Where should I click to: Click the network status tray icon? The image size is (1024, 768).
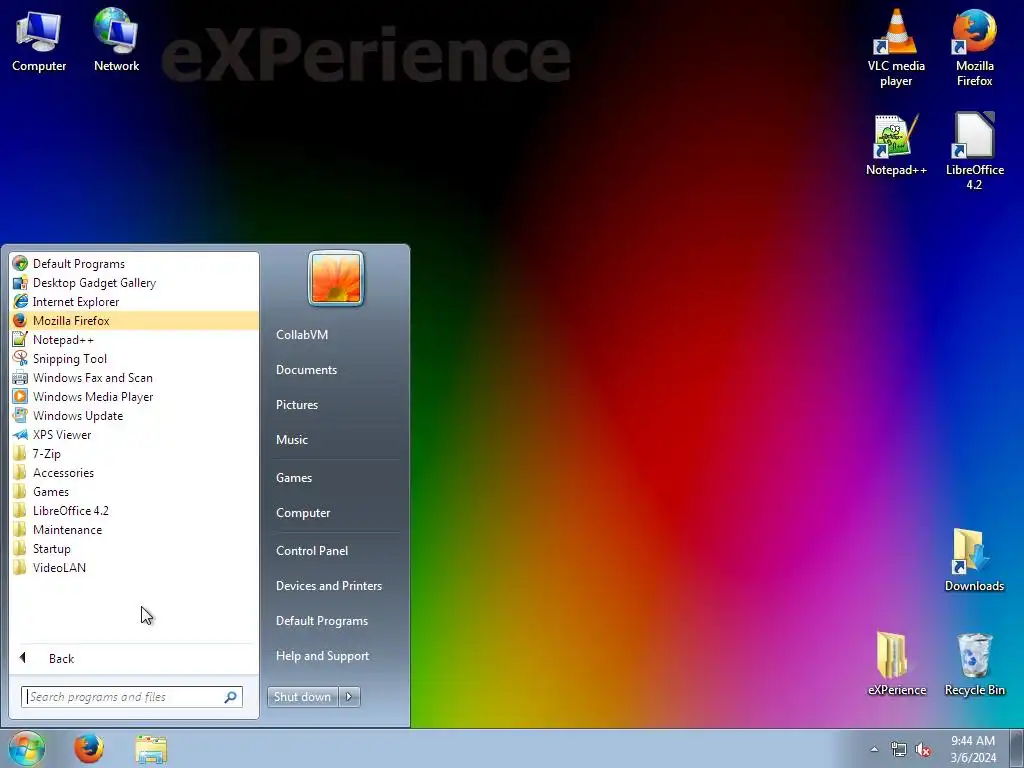tap(899, 750)
